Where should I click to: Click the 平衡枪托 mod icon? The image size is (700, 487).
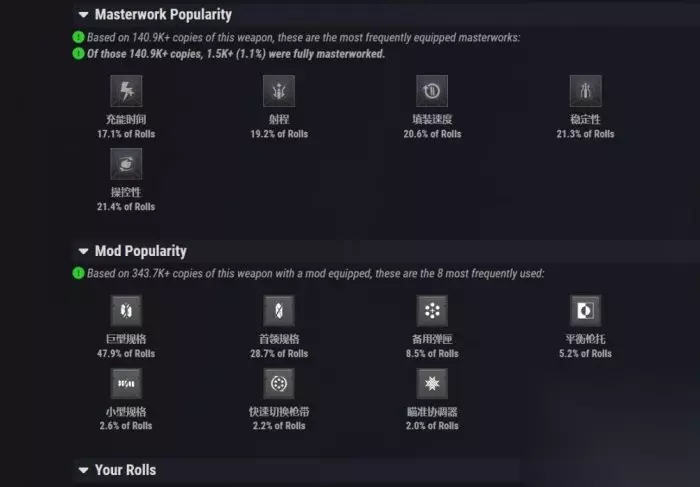pos(585,311)
